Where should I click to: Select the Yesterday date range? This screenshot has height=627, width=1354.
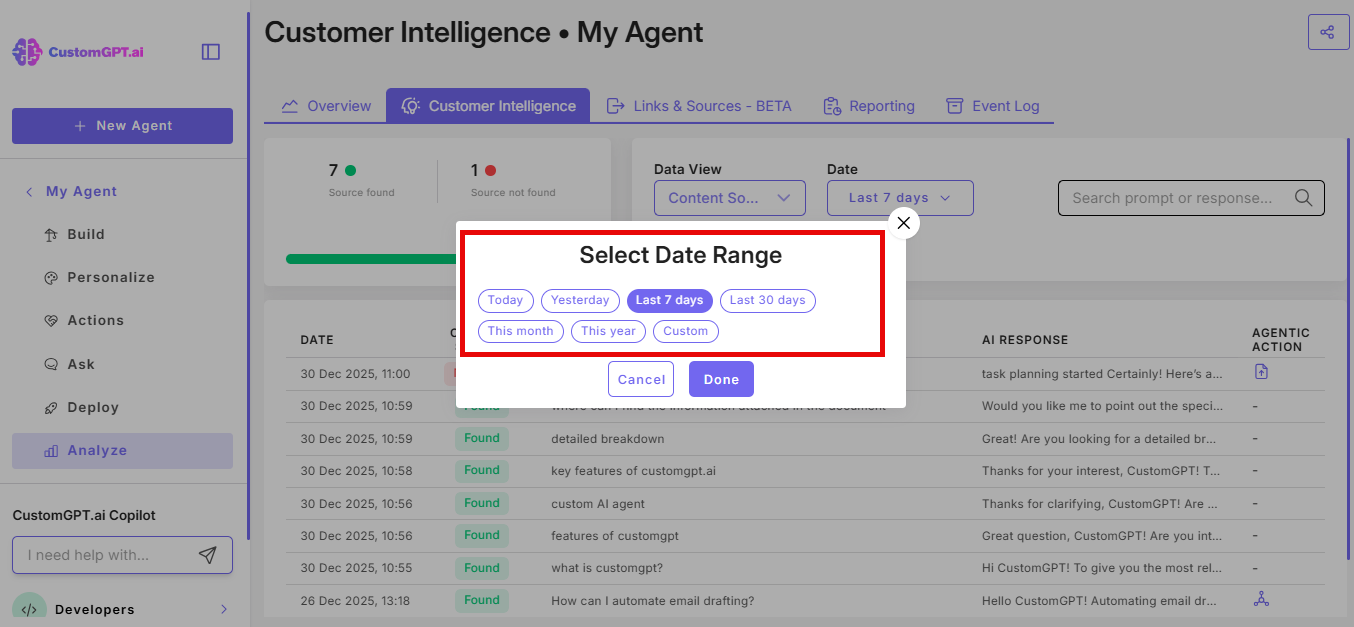coord(580,300)
